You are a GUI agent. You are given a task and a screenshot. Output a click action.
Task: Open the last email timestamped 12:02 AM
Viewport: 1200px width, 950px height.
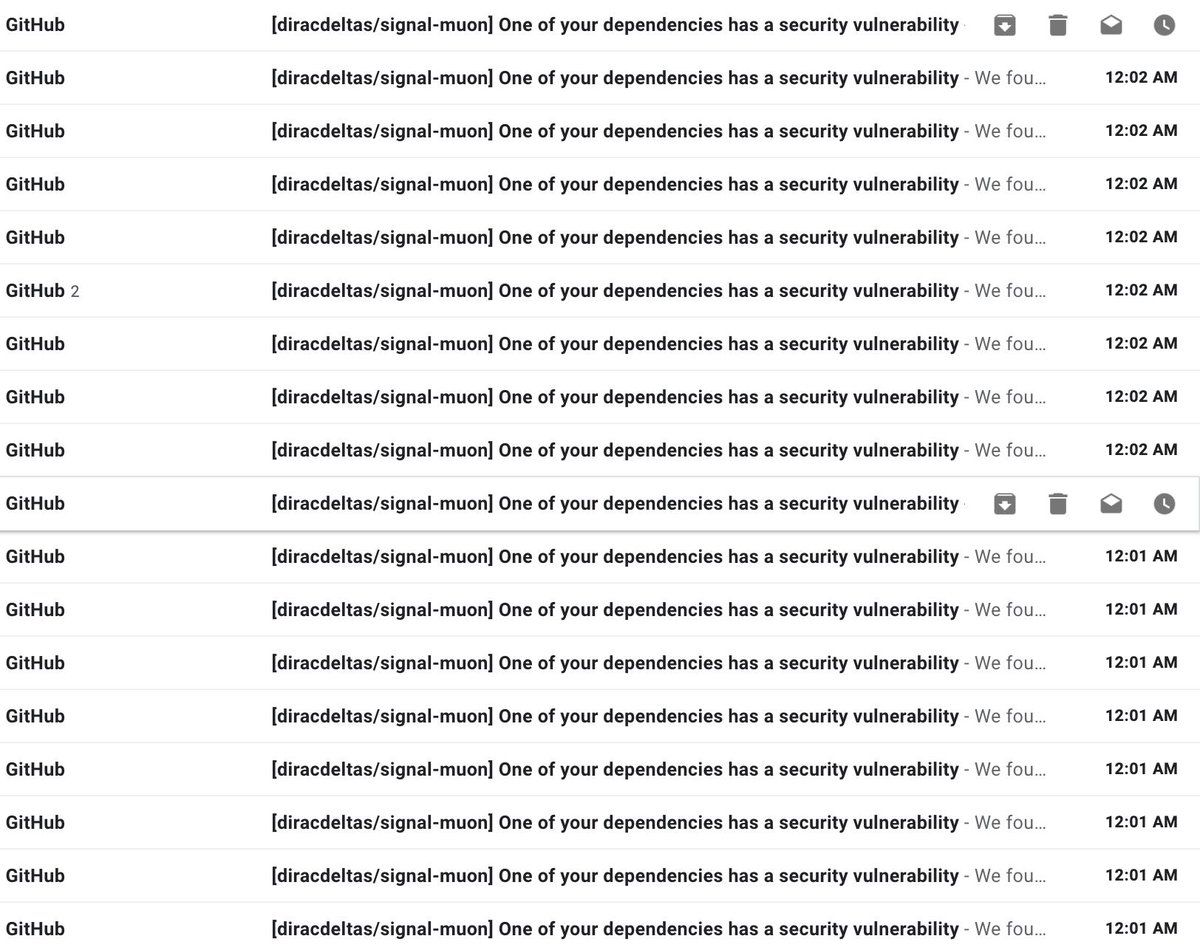(x=600, y=450)
